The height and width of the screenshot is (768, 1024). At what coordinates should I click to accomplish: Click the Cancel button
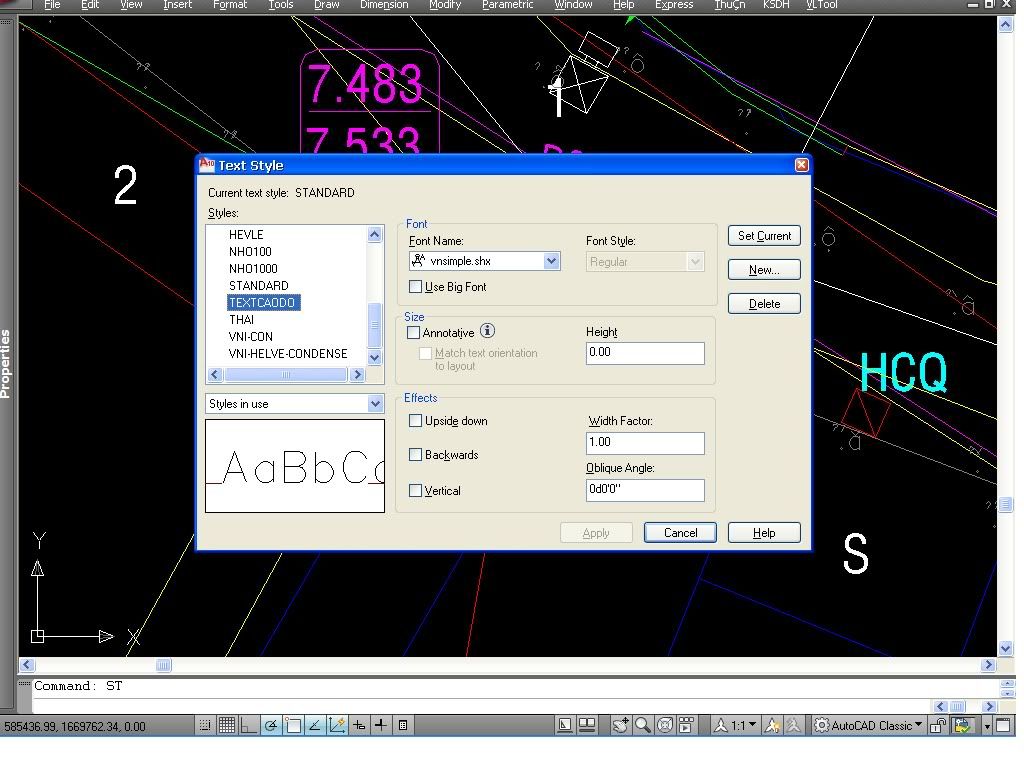pos(680,532)
